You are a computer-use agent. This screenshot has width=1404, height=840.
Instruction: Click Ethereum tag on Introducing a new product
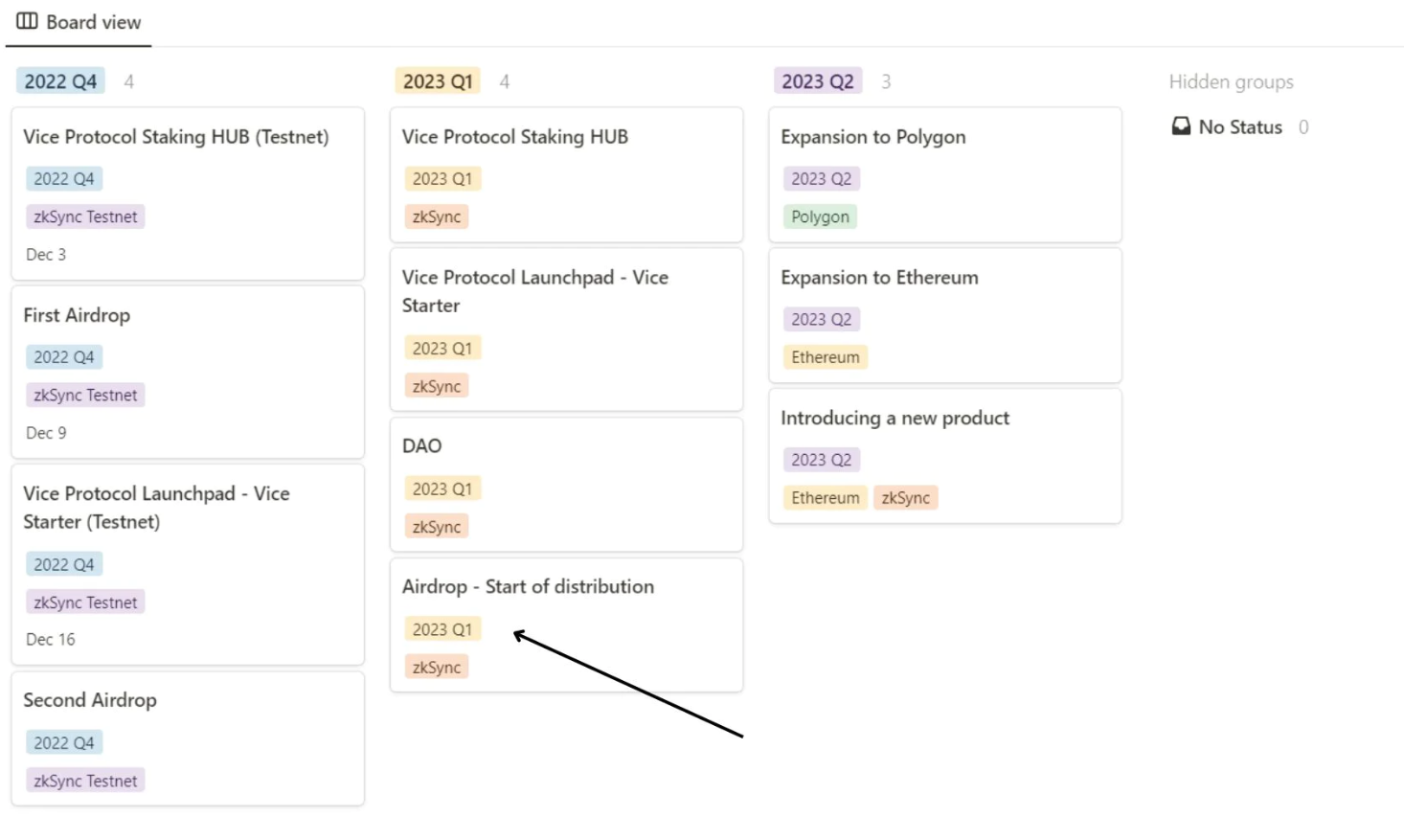826,498
